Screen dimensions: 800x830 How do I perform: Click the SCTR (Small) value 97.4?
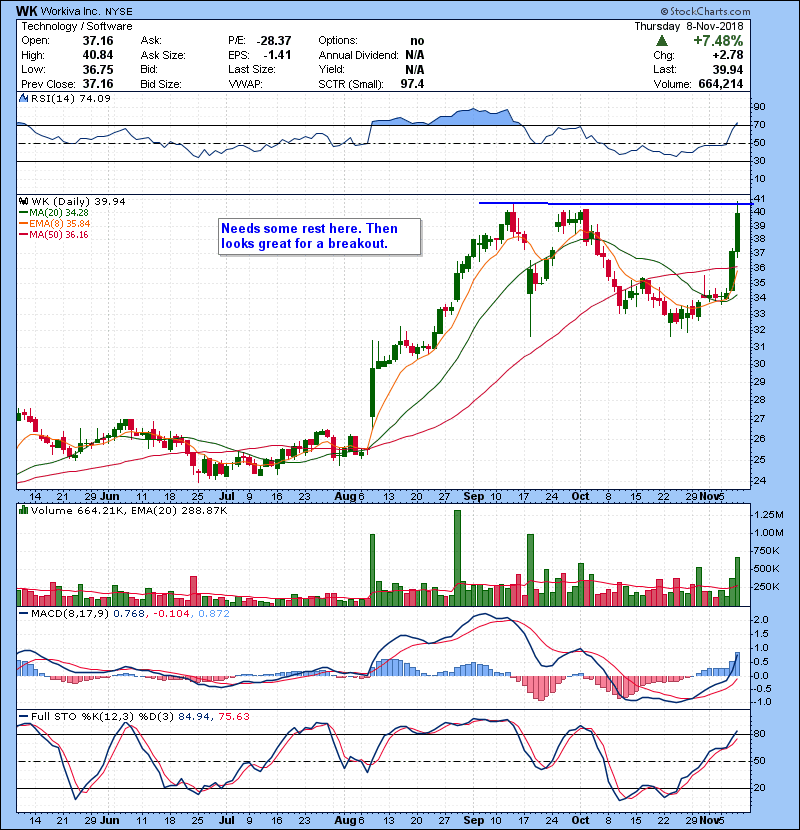click(412, 84)
